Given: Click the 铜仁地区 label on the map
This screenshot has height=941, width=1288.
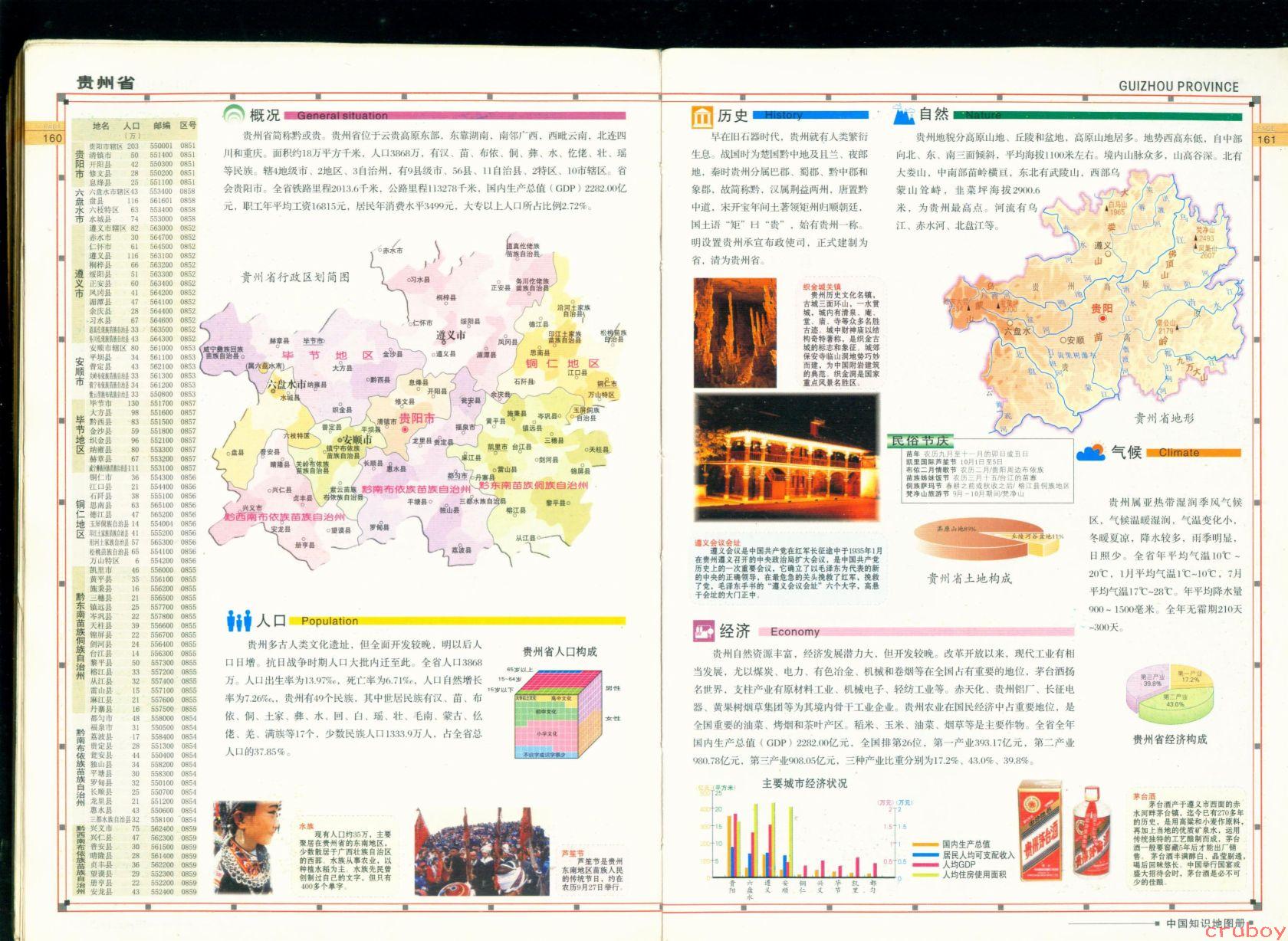Looking at the screenshot, I should 562,363.
